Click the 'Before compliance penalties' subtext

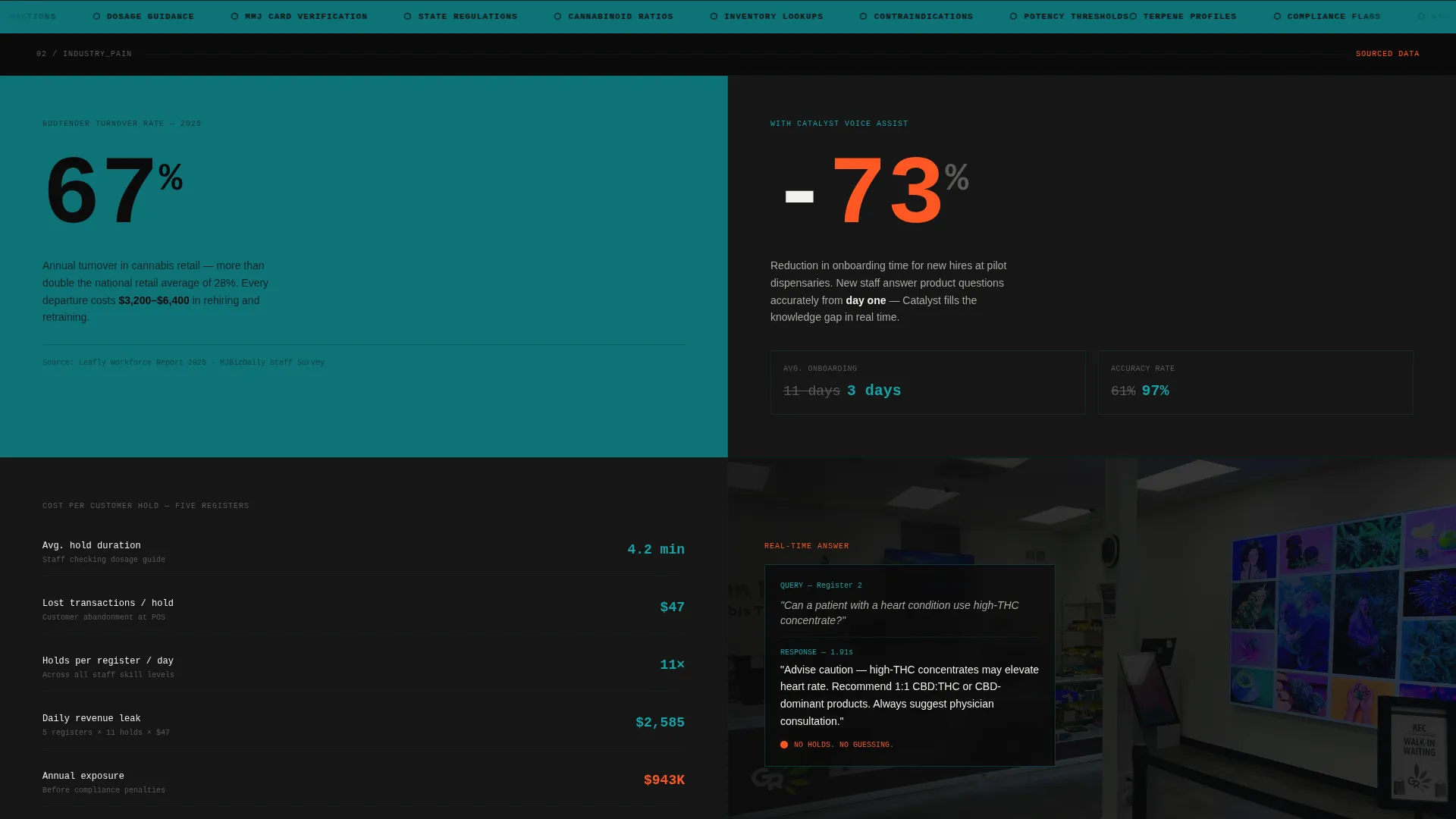(x=104, y=790)
